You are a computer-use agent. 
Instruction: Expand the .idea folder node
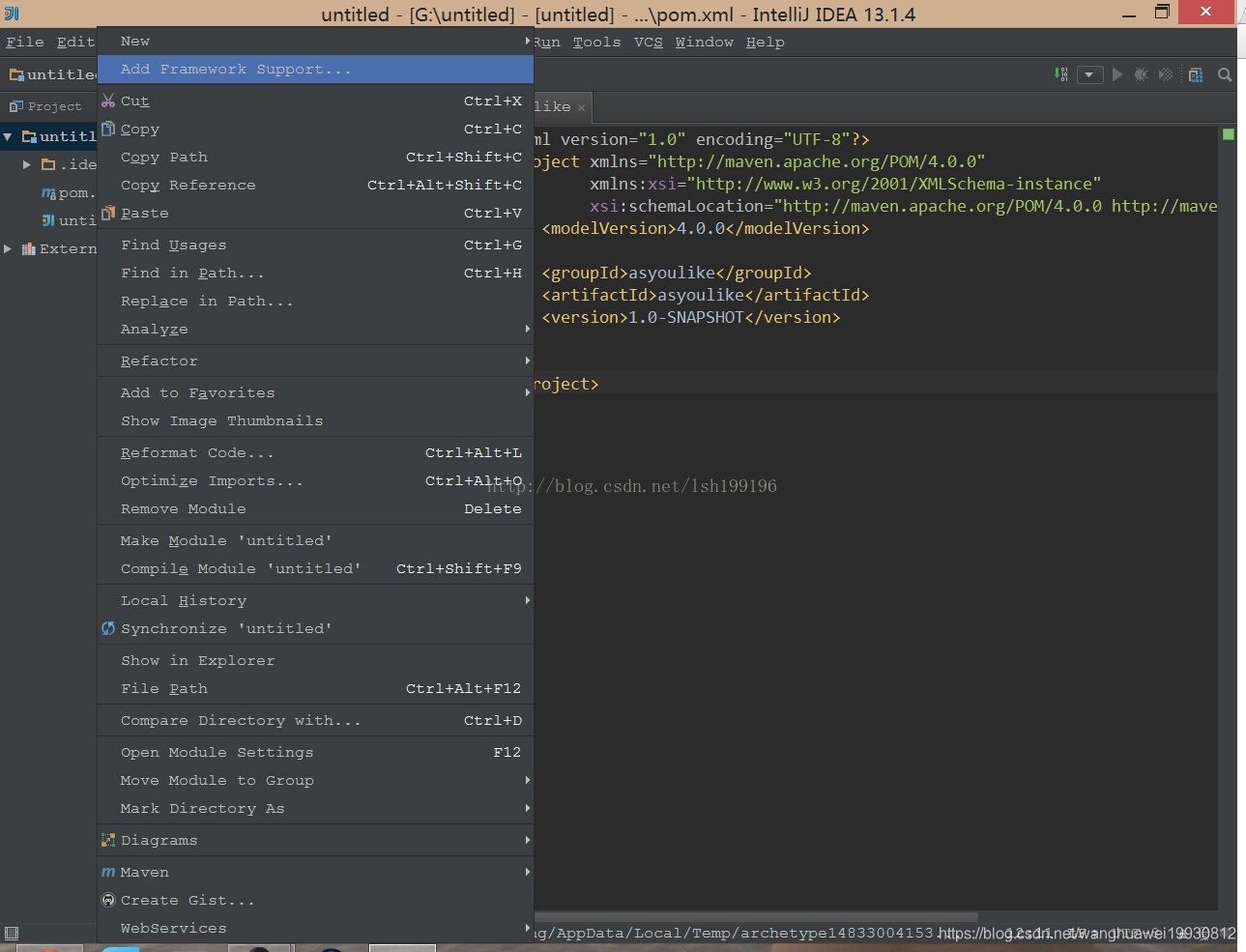point(27,164)
